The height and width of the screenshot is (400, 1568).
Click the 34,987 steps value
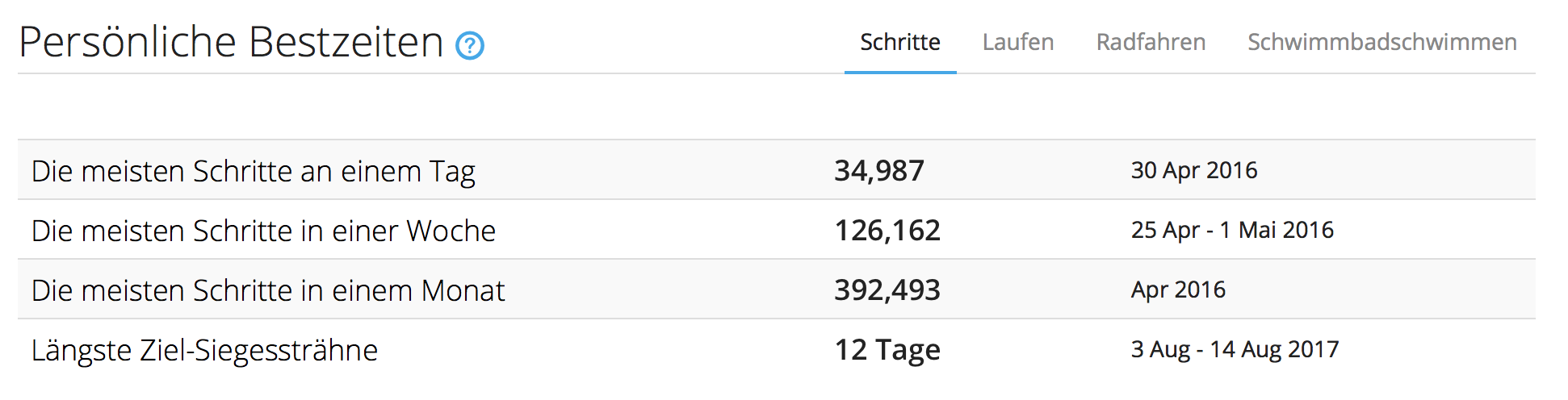(x=879, y=171)
